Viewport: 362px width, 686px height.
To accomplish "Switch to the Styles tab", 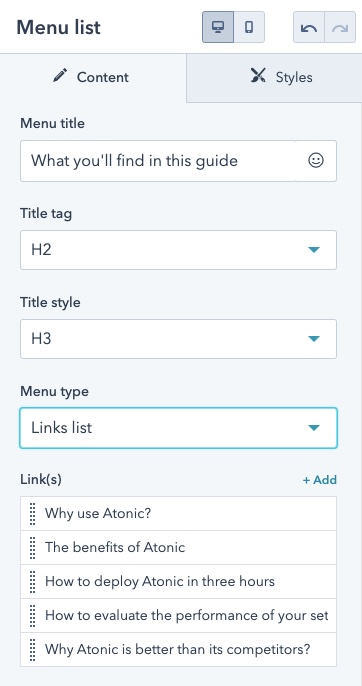I will (x=274, y=77).
